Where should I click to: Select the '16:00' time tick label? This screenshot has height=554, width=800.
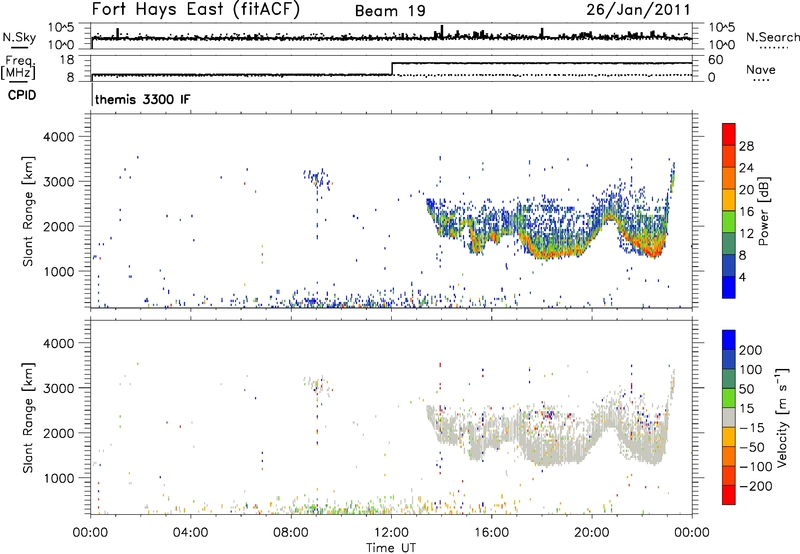[491, 533]
